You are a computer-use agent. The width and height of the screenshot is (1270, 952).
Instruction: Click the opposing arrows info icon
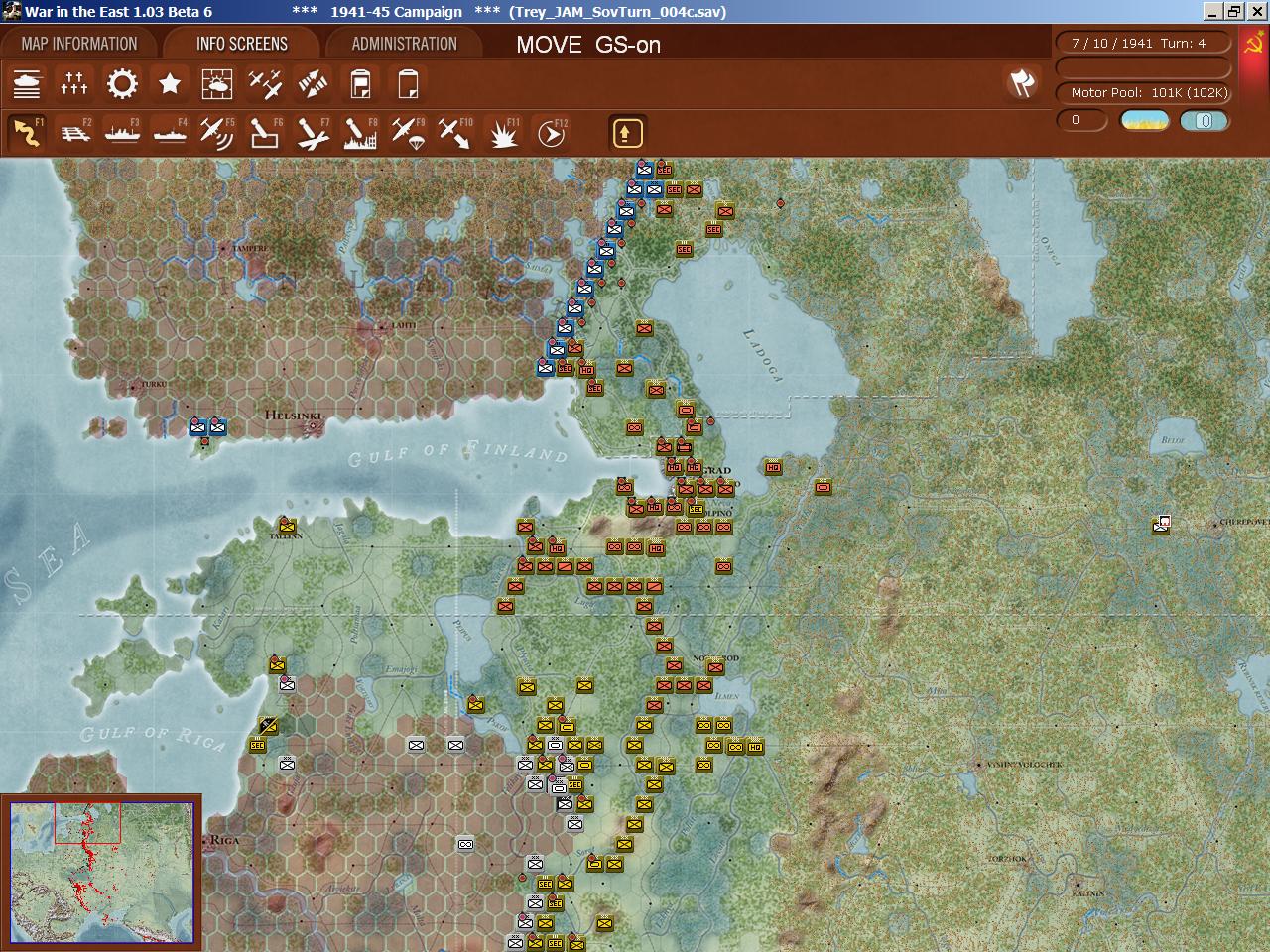point(313,84)
